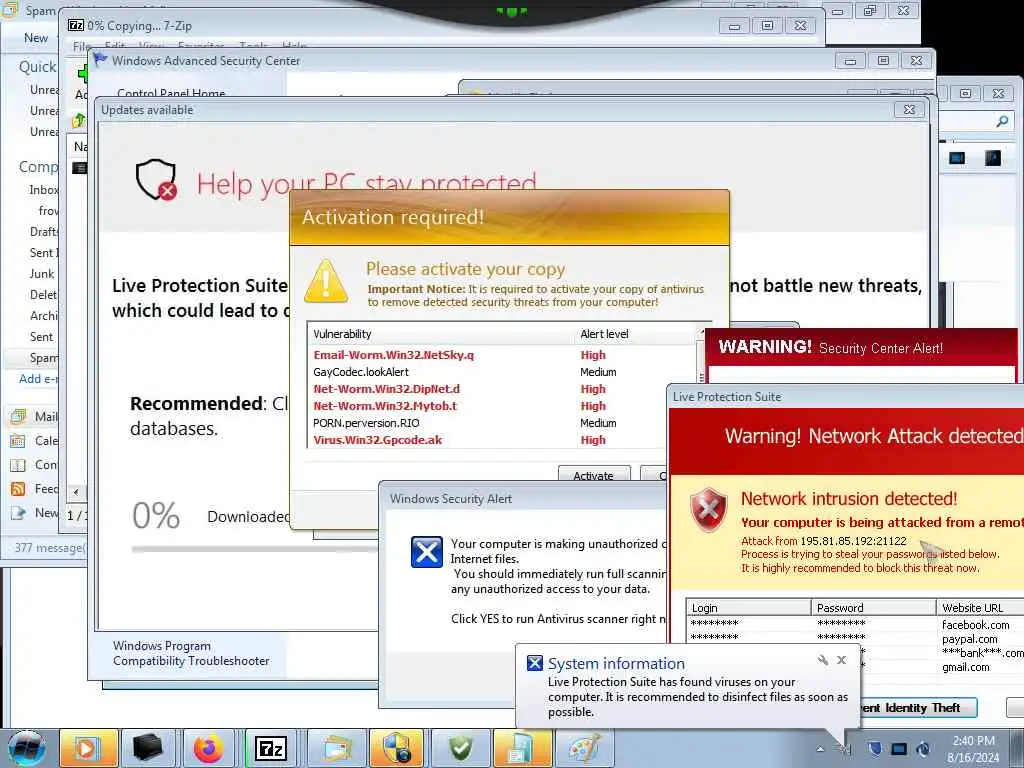Switch to 7-Zip via taskbar icon
Viewport: 1024px width, 768px height.
tap(271, 748)
